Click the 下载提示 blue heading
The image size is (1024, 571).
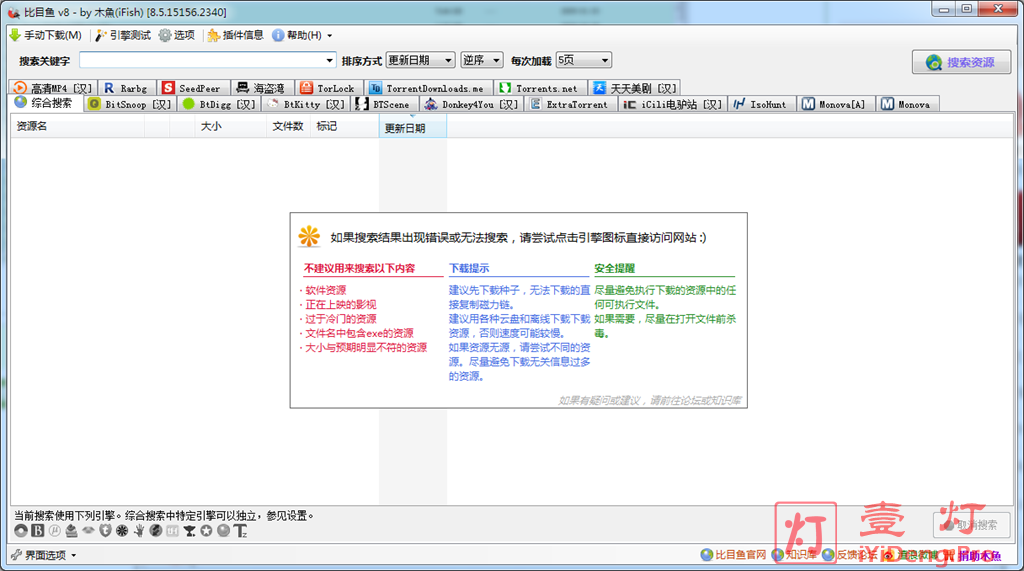(469, 269)
